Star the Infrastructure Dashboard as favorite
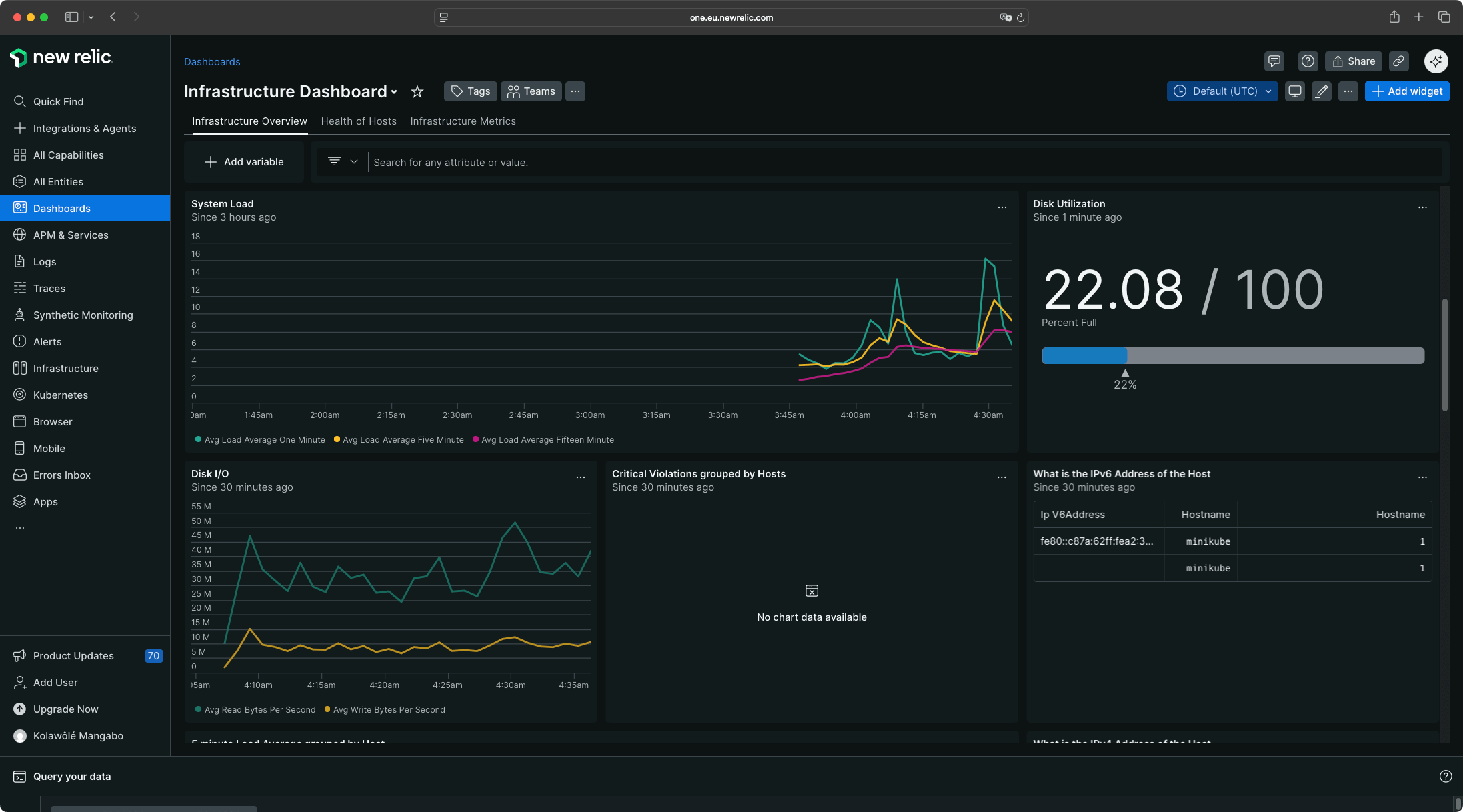This screenshot has width=1463, height=812. [417, 92]
